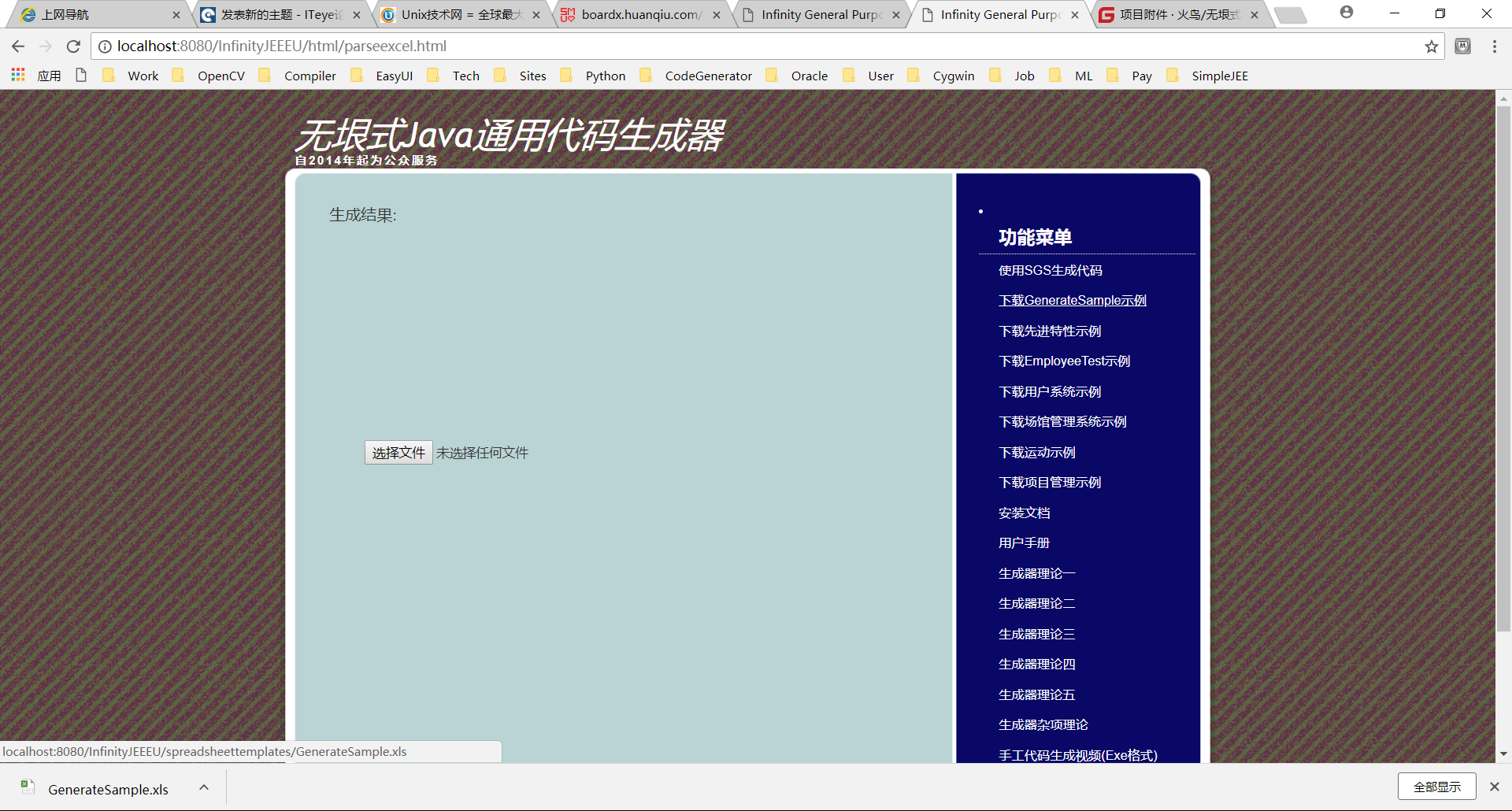1512x811 pixels.
Task: Open the CodeGenerator bookmark folder
Action: click(696, 76)
